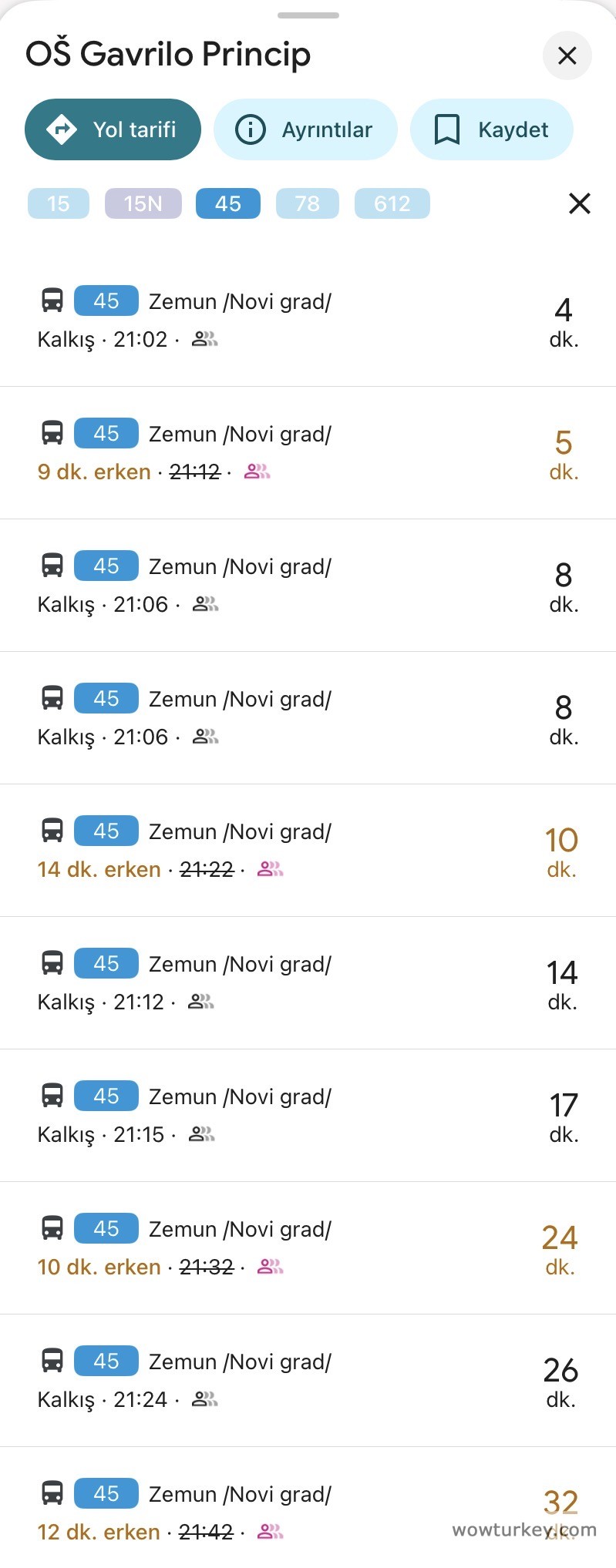
Task: Open Ayrıntılar details info
Action: pyautogui.click(x=305, y=129)
